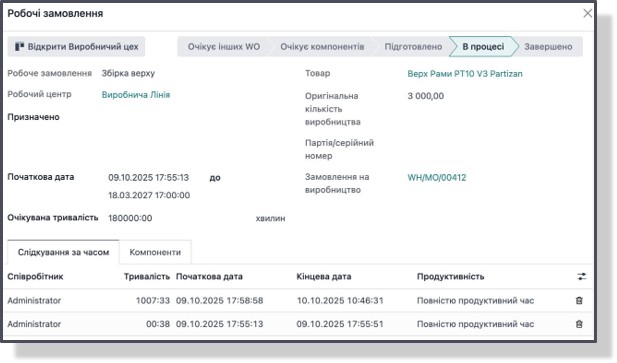
Task: Switch to the Компоненти tab
Action: click(x=155, y=252)
